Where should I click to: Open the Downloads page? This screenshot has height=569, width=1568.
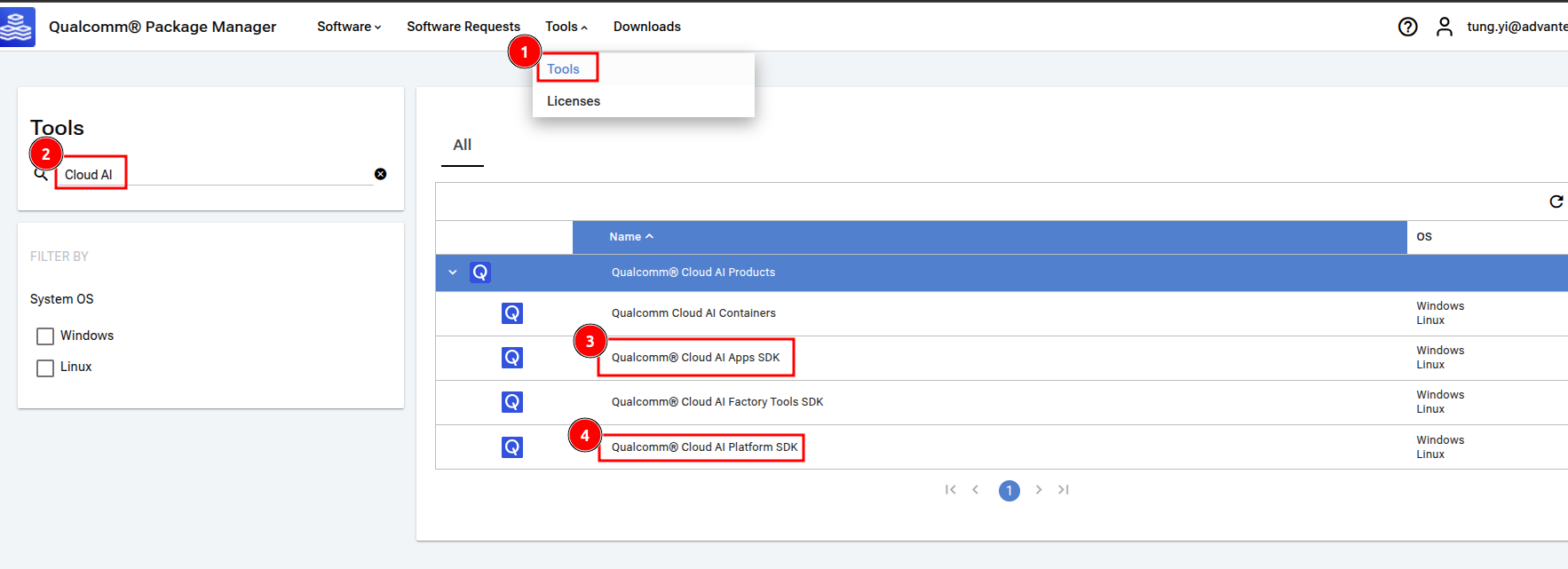(x=646, y=27)
